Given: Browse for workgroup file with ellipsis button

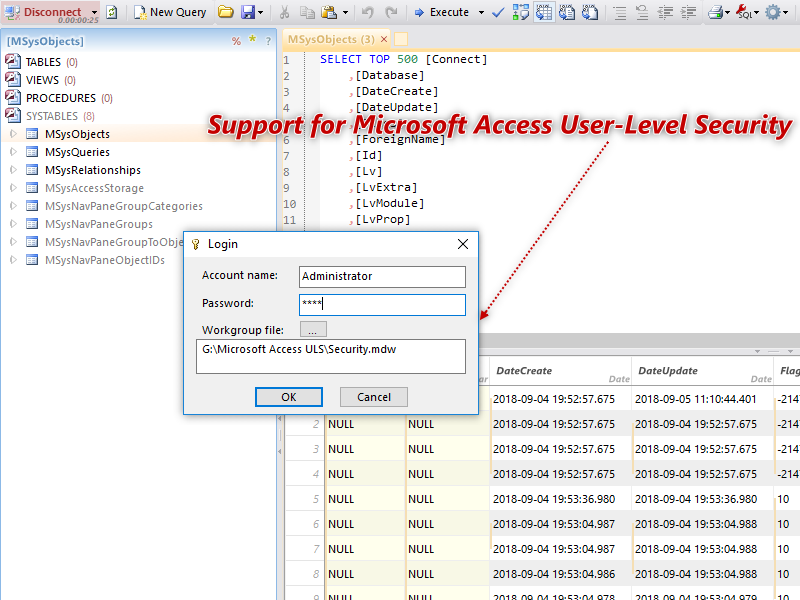Looking at the screenshot, I should click(x=313, y=330).
